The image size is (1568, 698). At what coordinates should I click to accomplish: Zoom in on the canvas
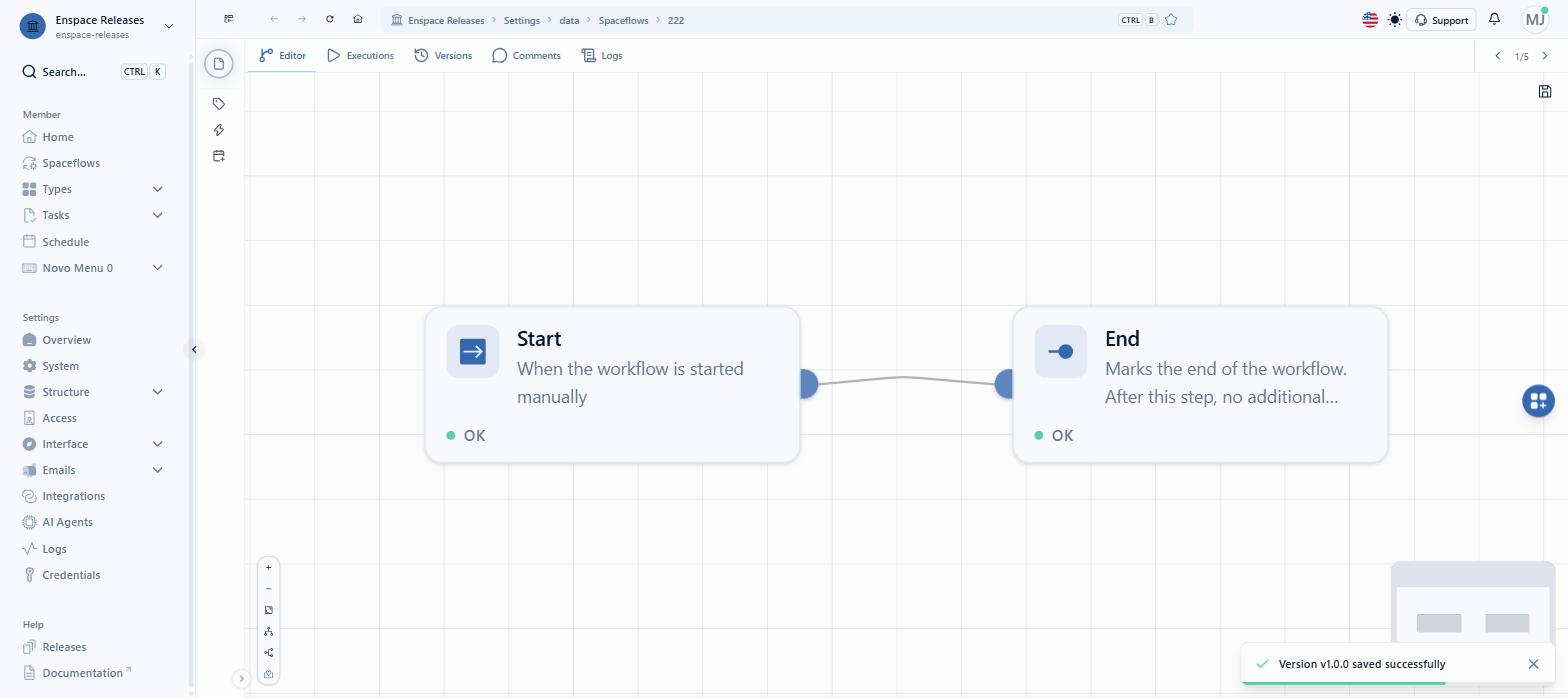click(x=268, y=568)
